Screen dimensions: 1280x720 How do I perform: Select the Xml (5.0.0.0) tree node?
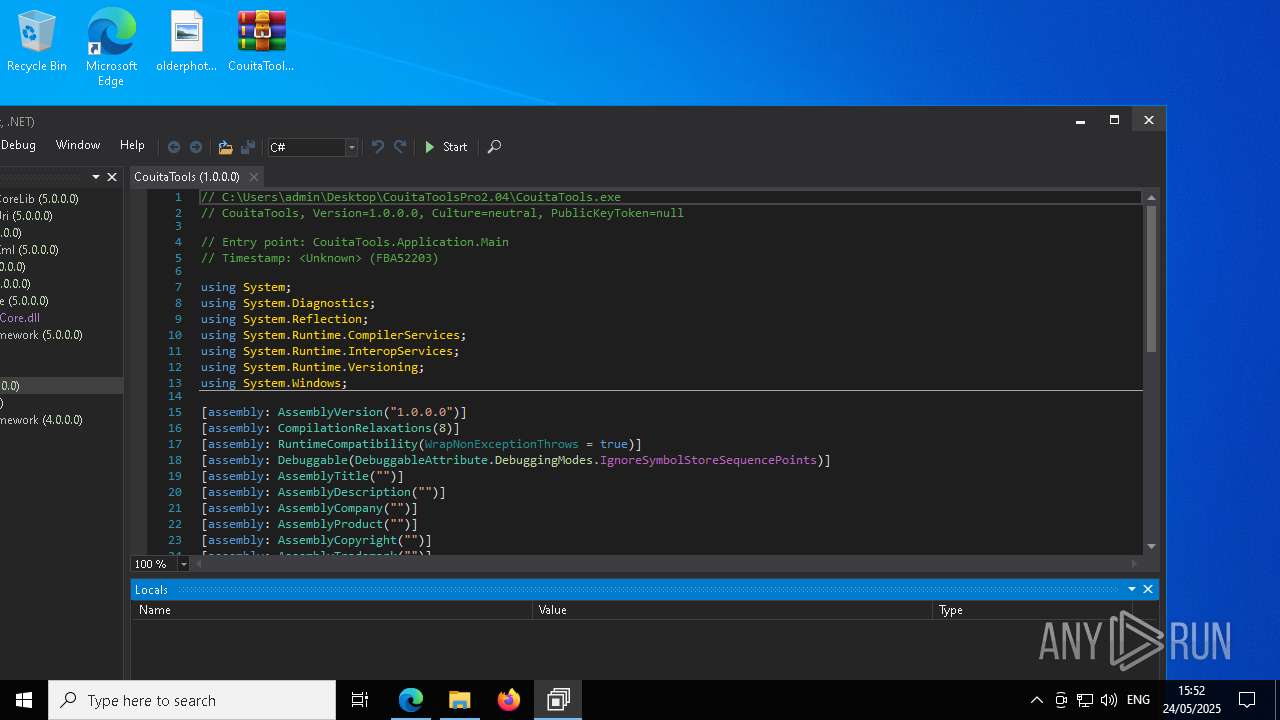tap(29, 250)
